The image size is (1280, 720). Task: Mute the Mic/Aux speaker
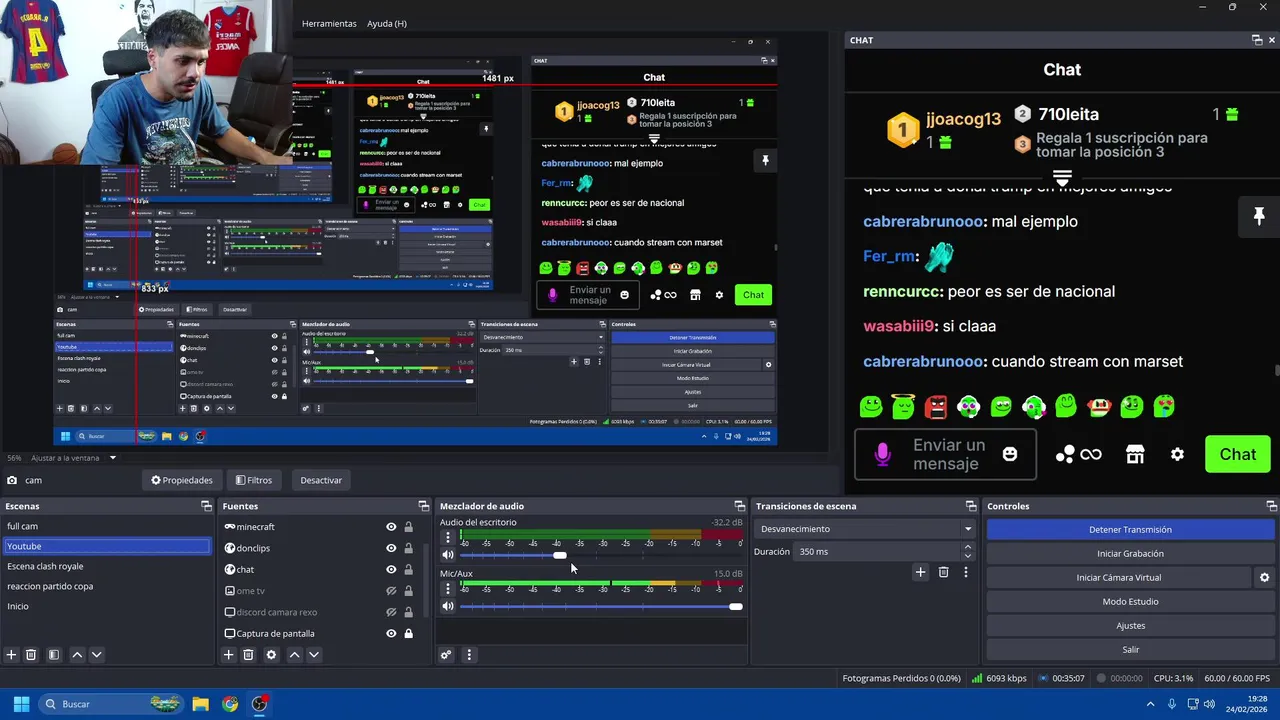coord(448,606)
